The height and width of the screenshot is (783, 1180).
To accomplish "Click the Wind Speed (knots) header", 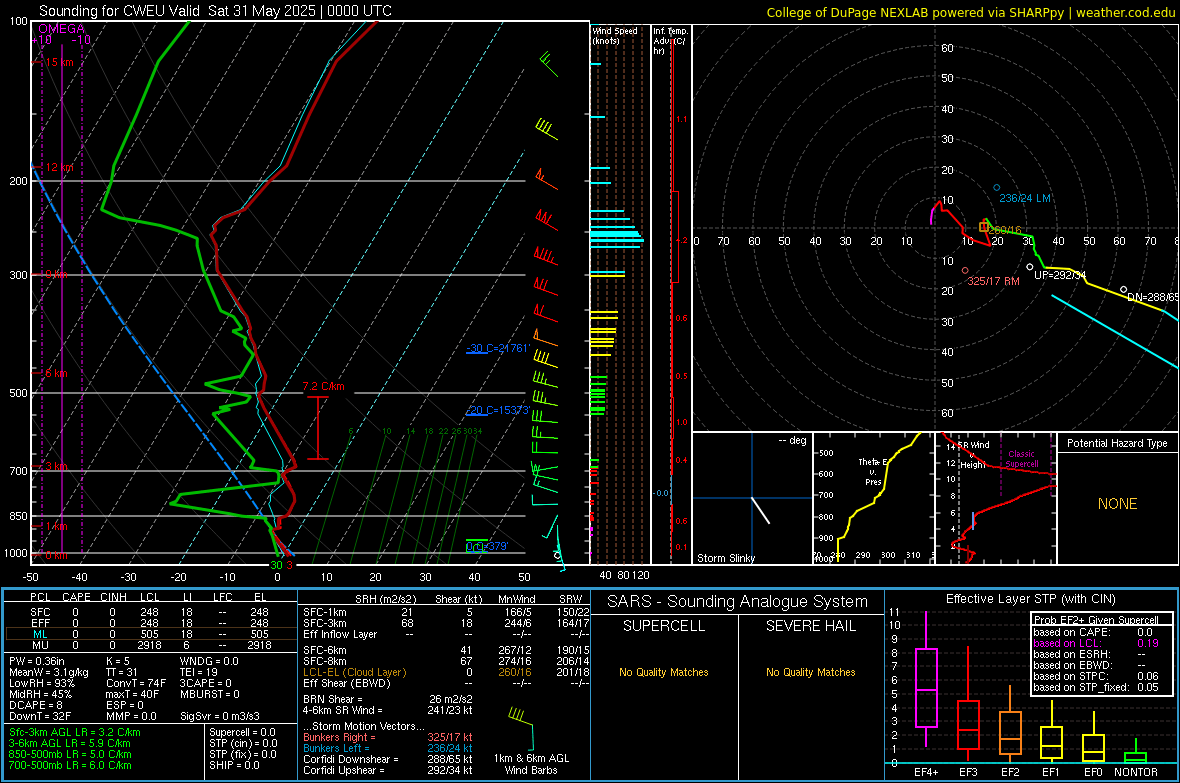I will coord(615,35).
